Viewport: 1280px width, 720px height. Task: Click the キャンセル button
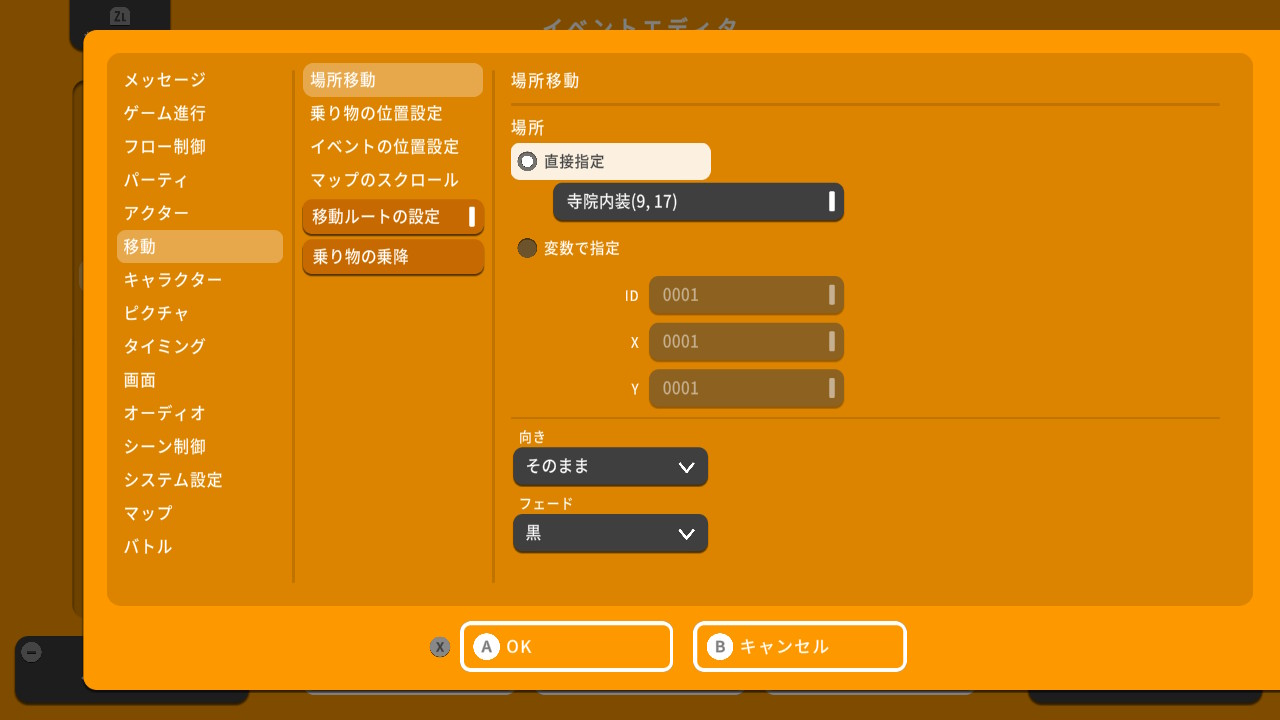click(800, 646)
